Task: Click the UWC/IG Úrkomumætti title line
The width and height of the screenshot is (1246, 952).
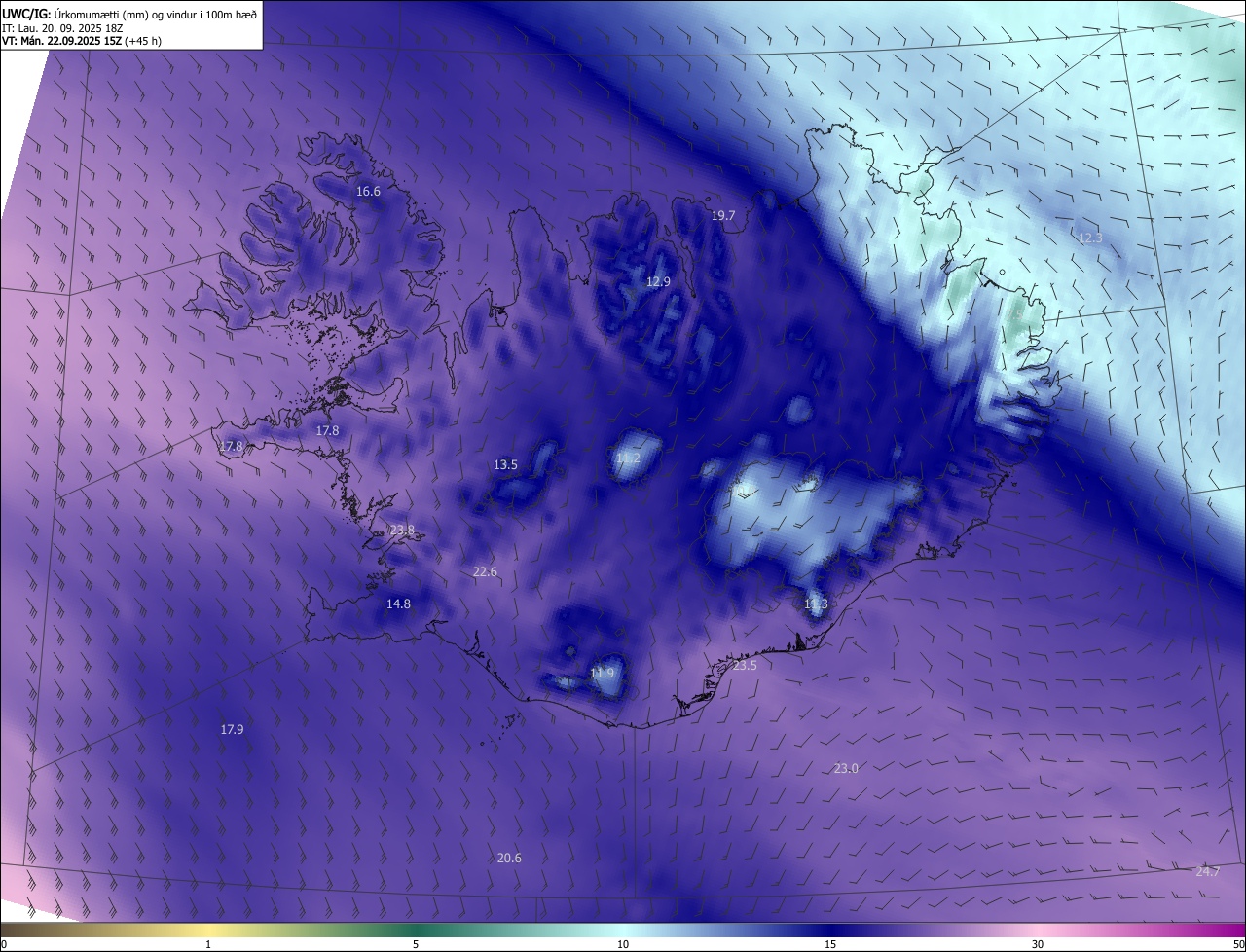Action: tap(129, 14)
